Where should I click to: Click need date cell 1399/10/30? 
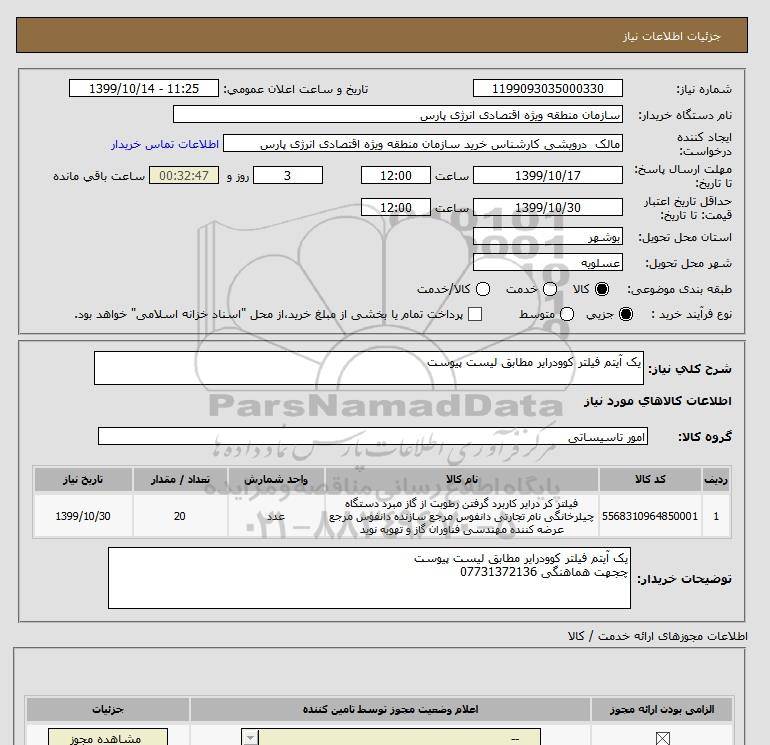click(x=83, y=516)
